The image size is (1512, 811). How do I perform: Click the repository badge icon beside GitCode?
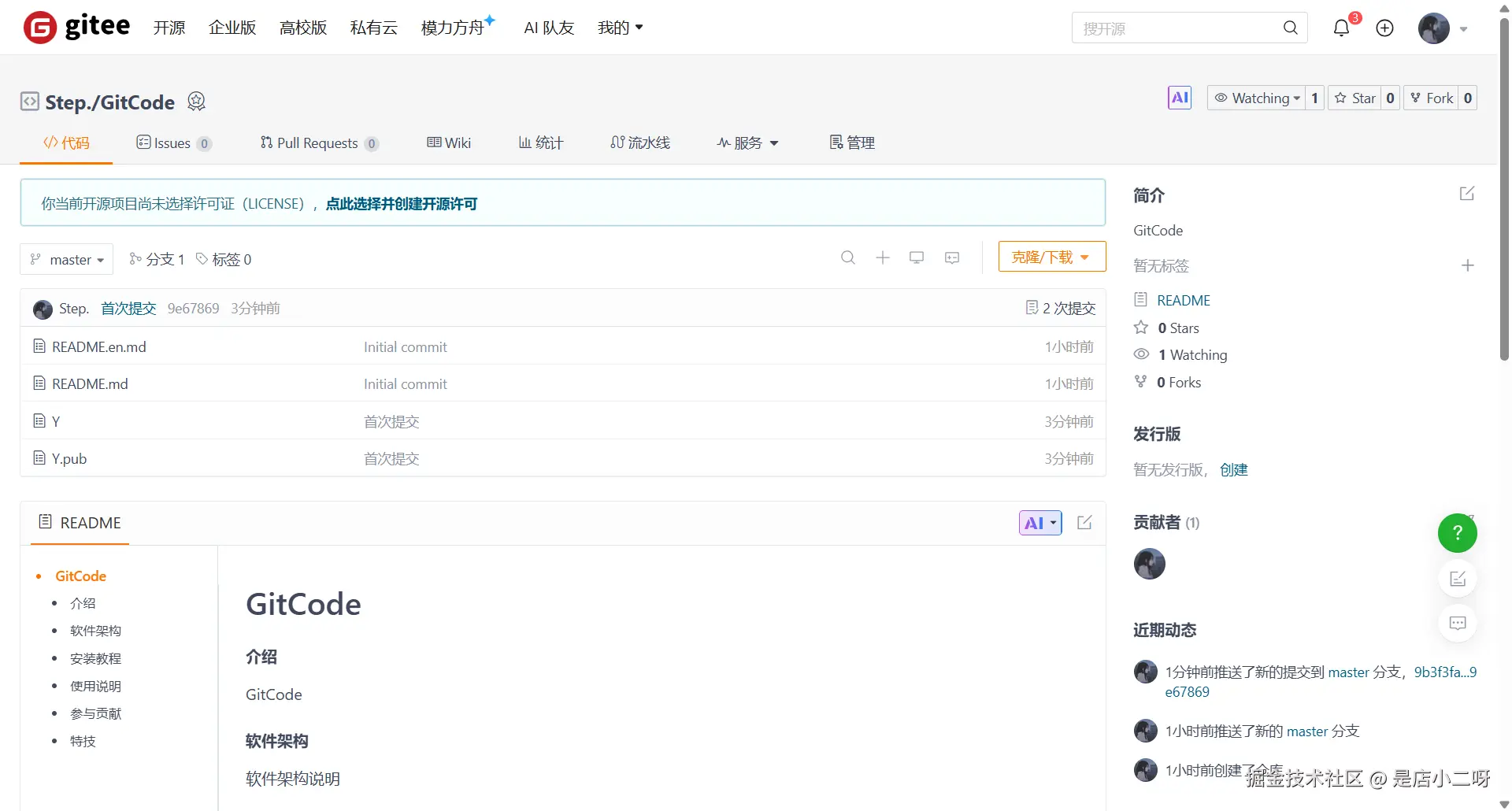point(196,102)
